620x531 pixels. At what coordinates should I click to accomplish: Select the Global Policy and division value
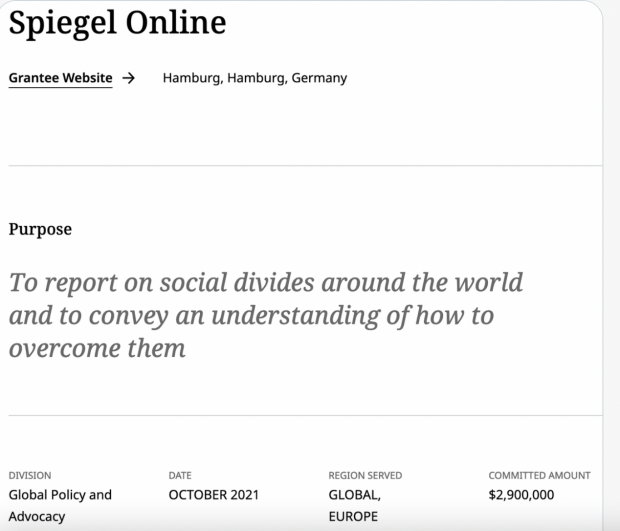click(x=60, y=494)
